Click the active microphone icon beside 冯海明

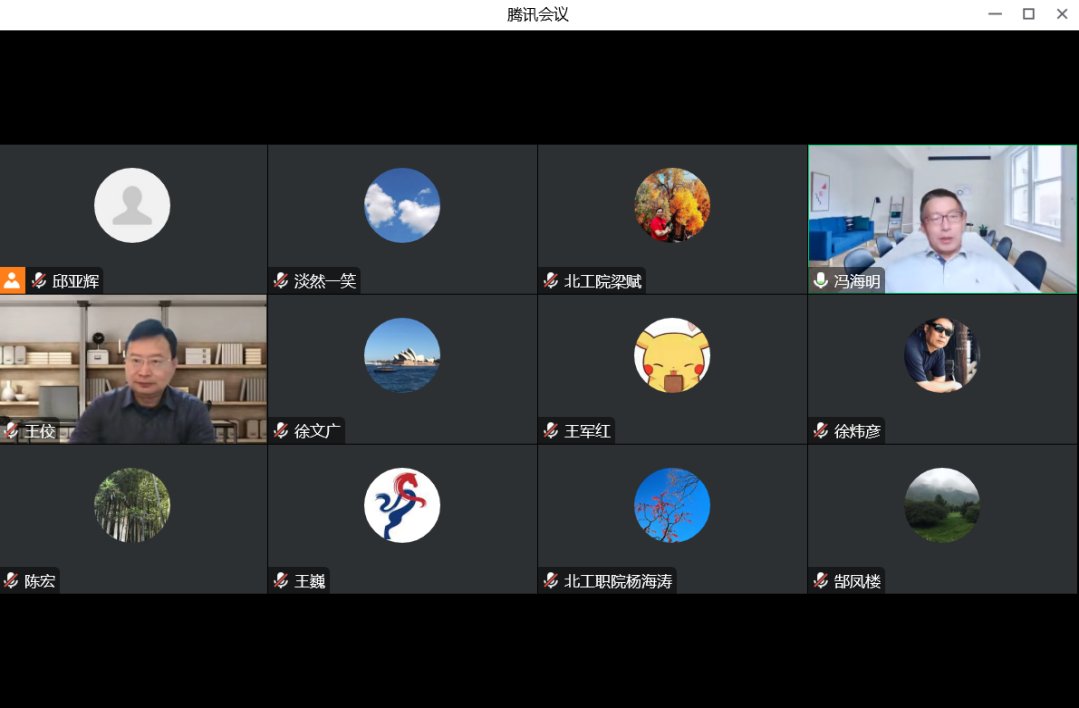coord(821,281)
